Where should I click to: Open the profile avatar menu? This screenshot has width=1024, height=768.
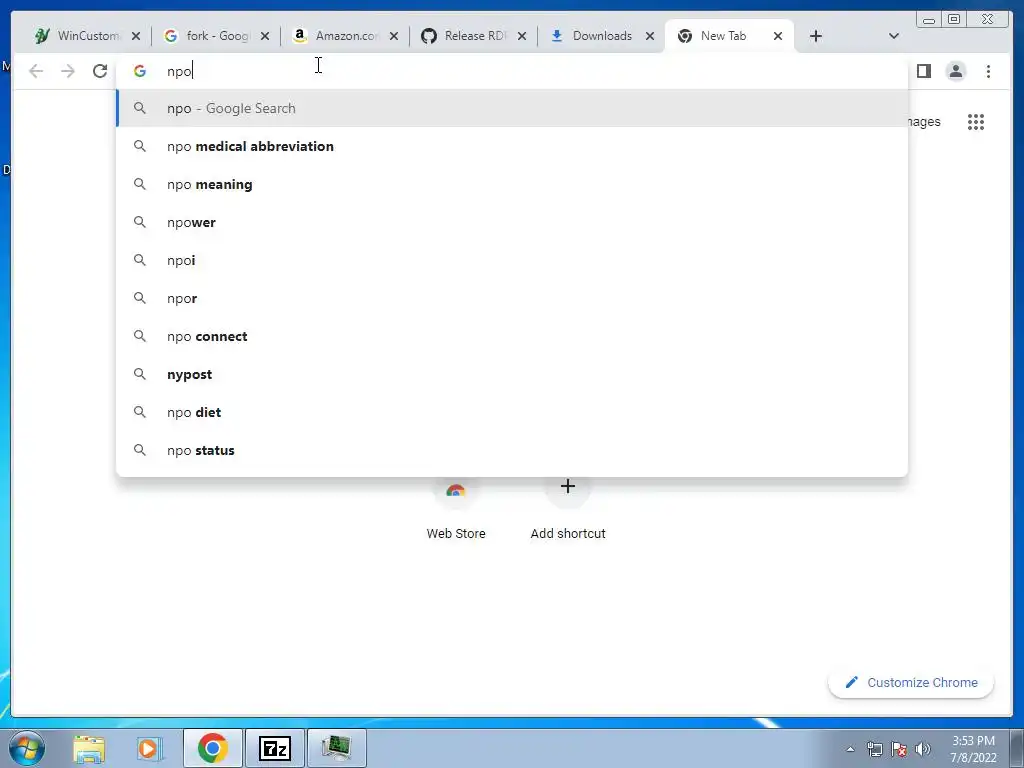point(955,71)
